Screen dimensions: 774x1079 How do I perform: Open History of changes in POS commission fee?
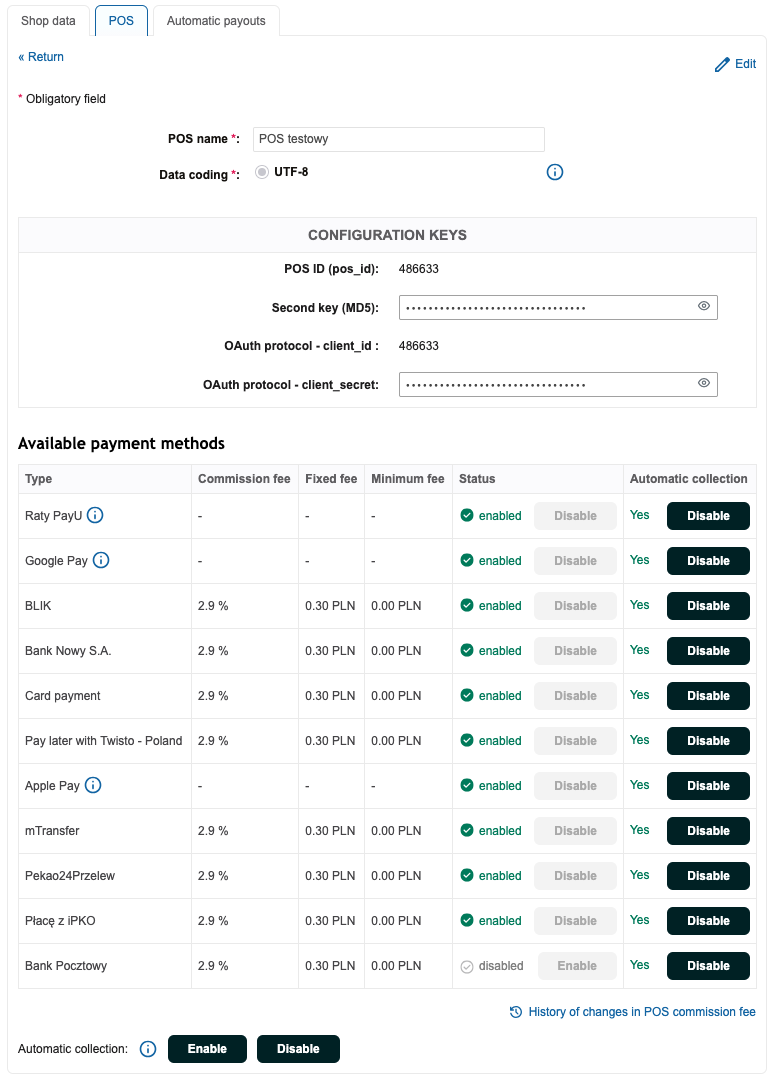point(641,1012)
